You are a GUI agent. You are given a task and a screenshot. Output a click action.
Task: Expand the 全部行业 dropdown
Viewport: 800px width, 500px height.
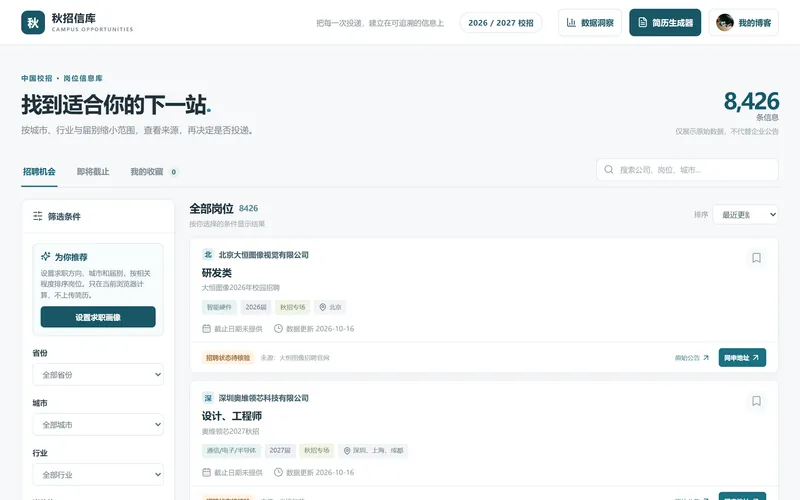click(98, 474)
